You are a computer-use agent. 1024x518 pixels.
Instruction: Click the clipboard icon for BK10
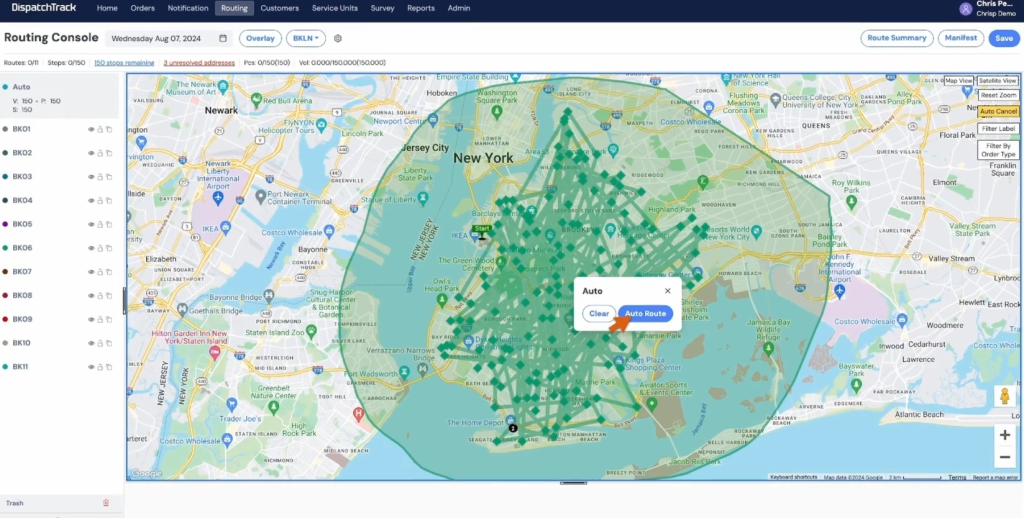pyautogui.click(x=109, y=343)
